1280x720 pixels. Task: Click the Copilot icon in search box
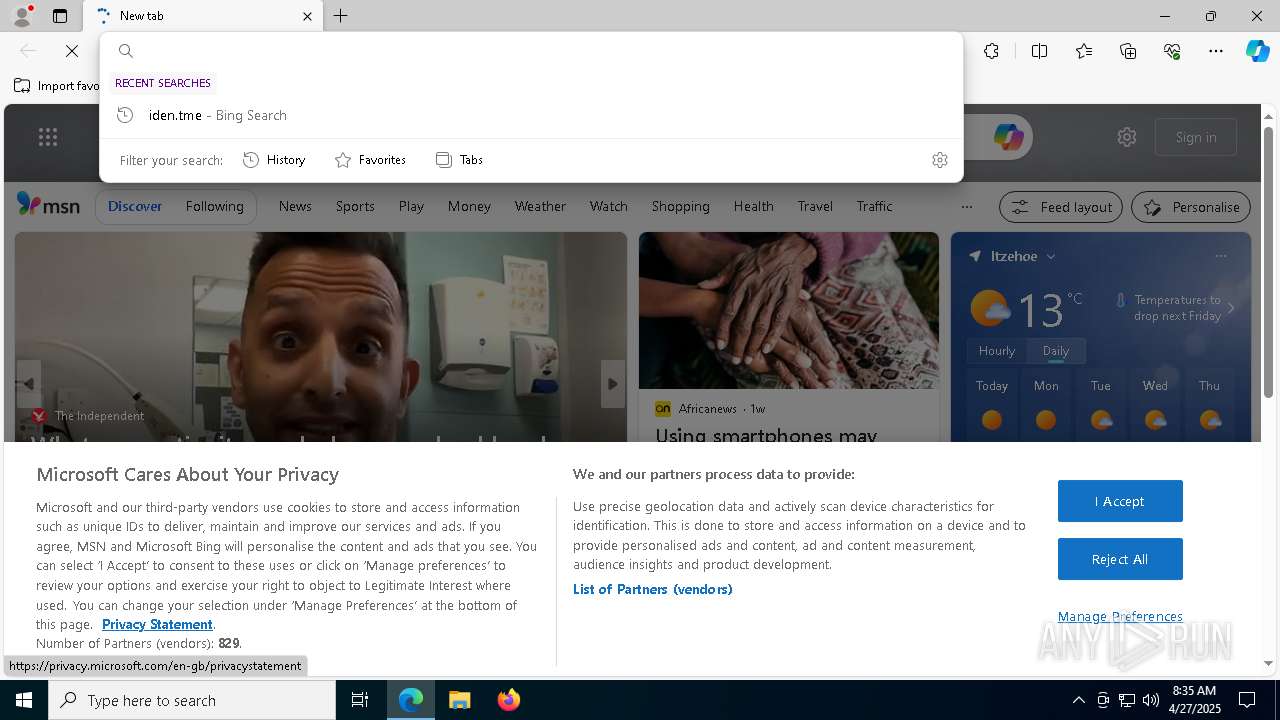tap(1008, 137)
